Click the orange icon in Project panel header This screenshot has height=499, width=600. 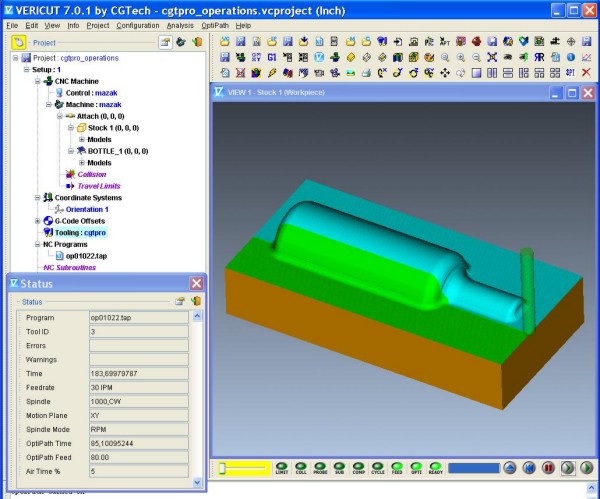coord(197,42)
